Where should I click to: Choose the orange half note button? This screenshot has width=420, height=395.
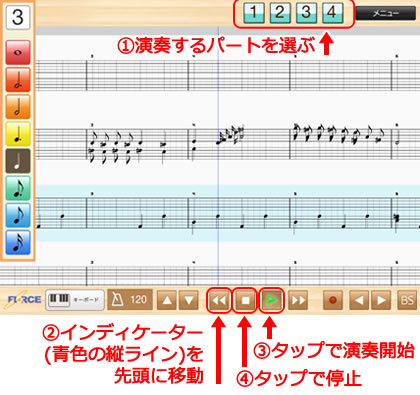(x=18, y=107)
